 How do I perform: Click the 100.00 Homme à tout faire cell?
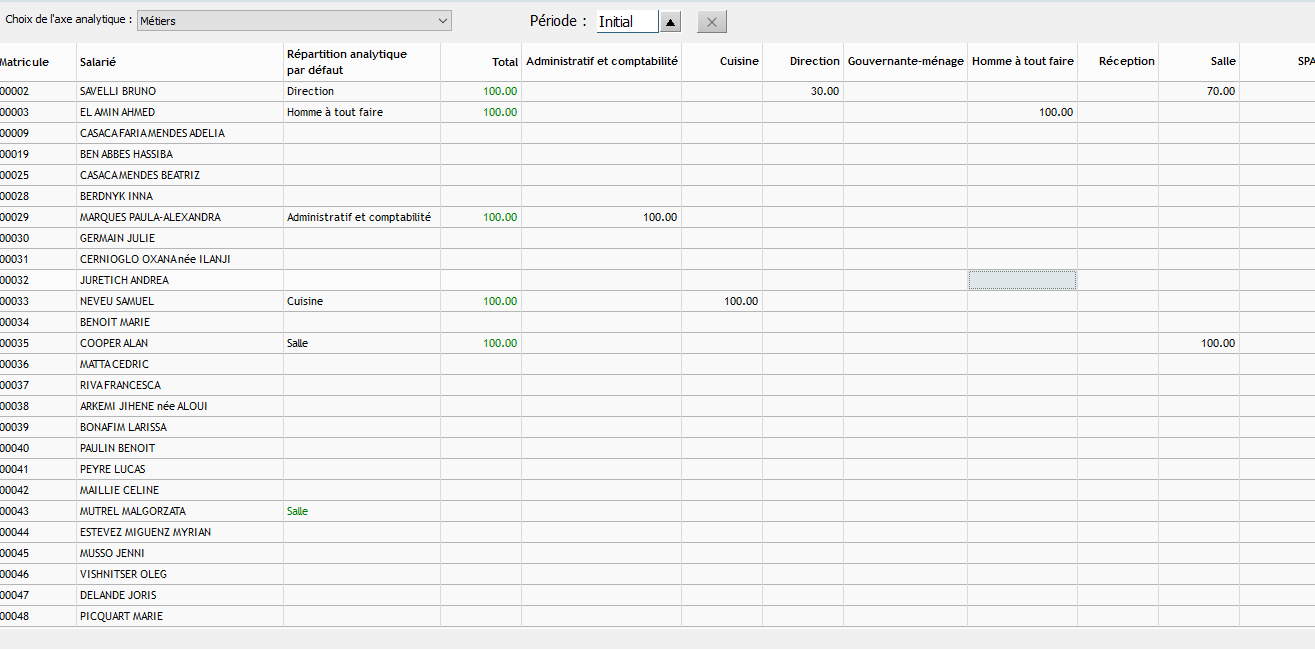point(1022,112)
